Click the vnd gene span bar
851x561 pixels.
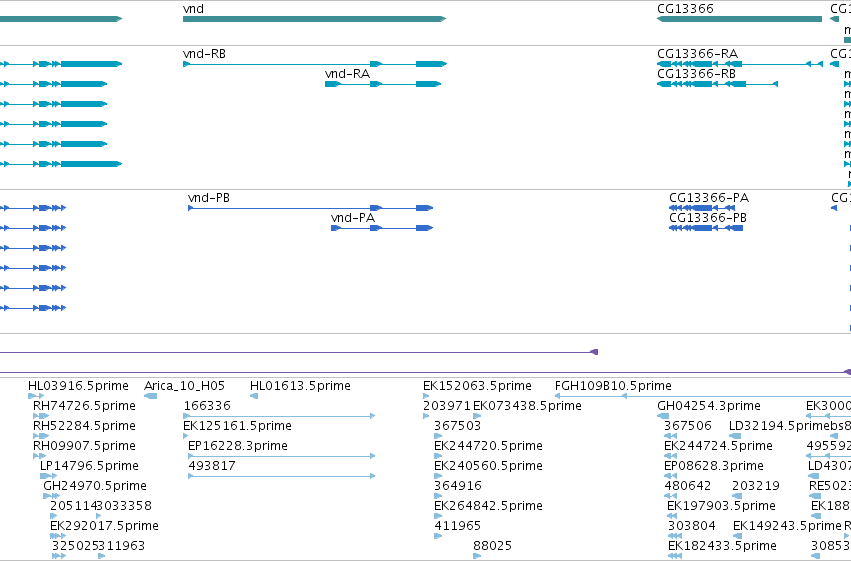314,19
